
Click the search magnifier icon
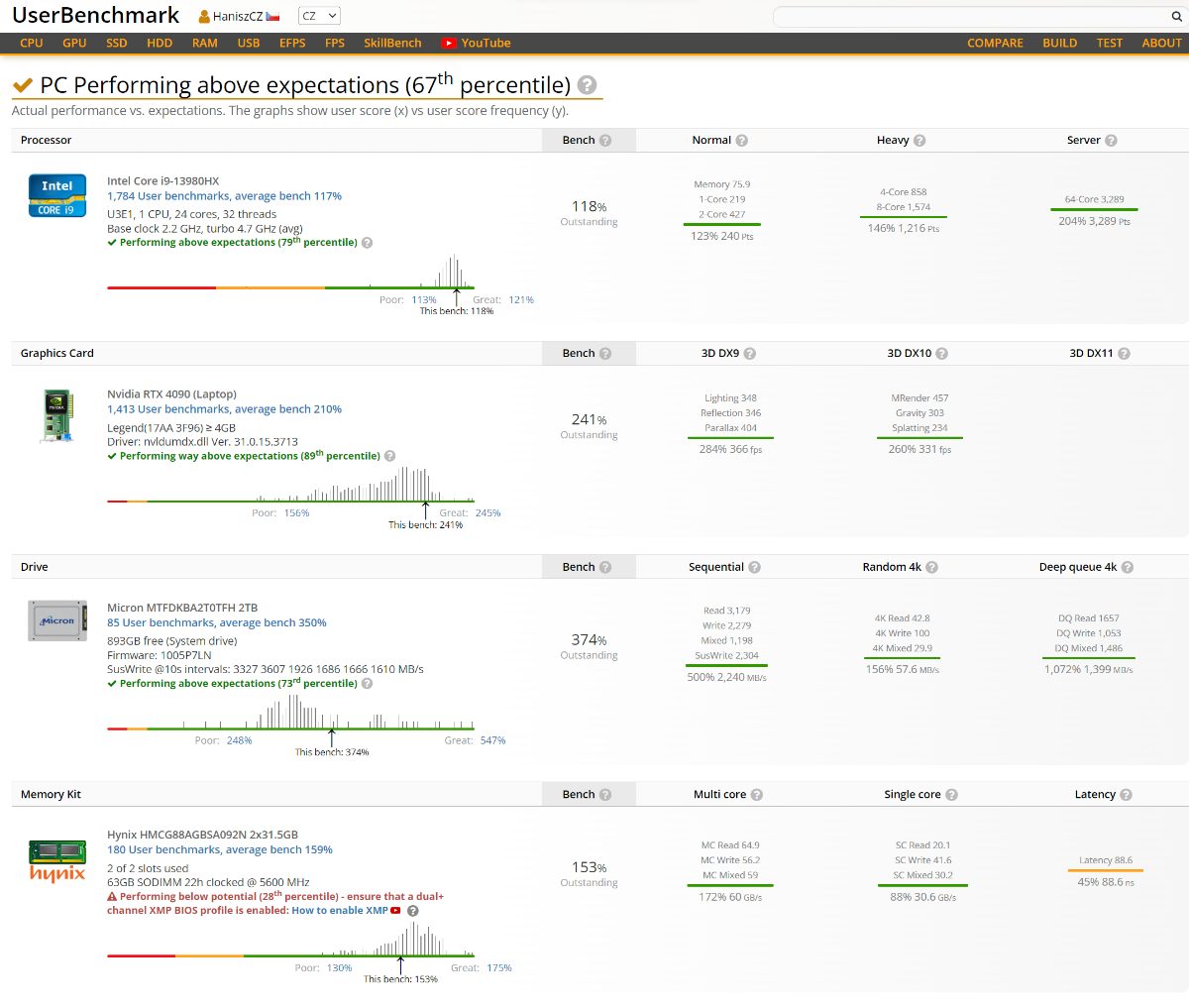coord(1176,17)
